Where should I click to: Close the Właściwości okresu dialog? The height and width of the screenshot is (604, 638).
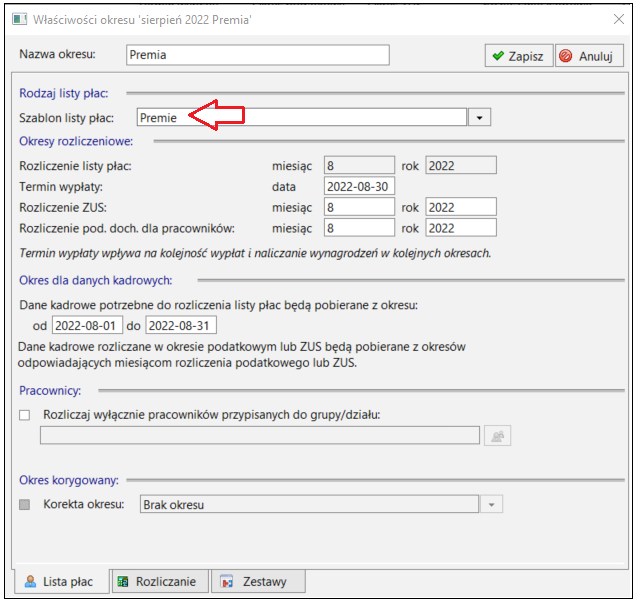pyautogui.click(x=618, y=19)
